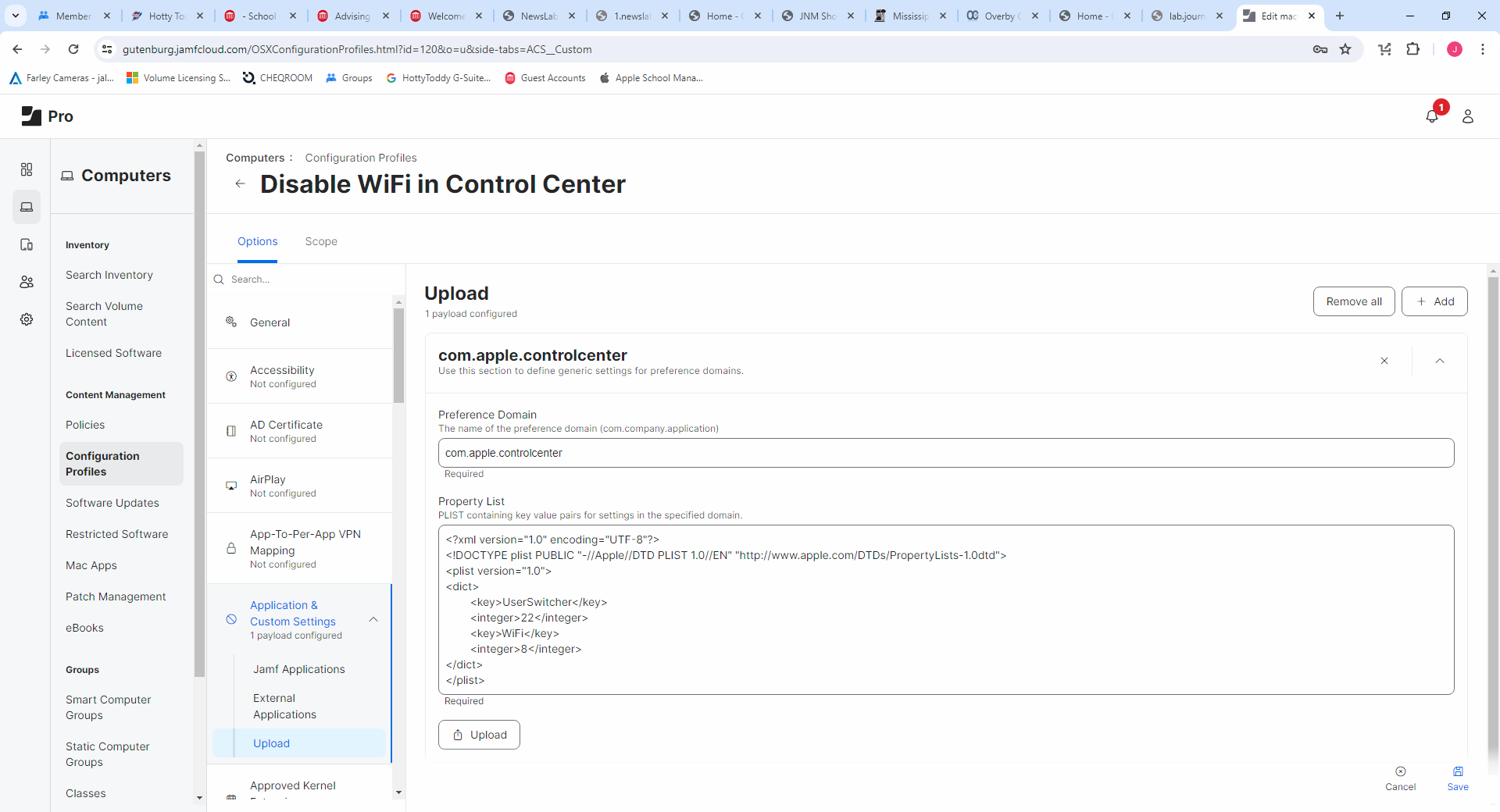Switch to the lab.journ browser tab
This screenshot has width=1500, height=812.
1187,16
